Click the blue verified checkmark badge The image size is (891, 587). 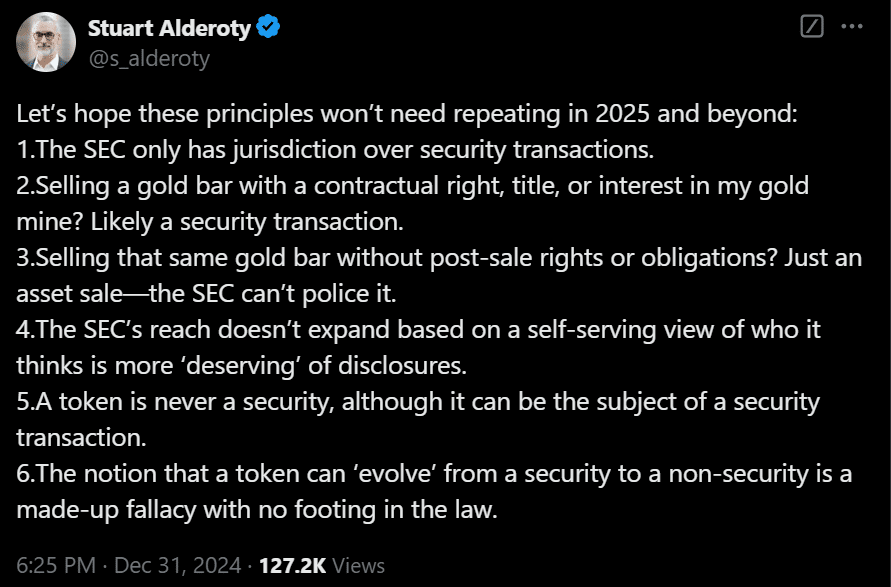268,27
